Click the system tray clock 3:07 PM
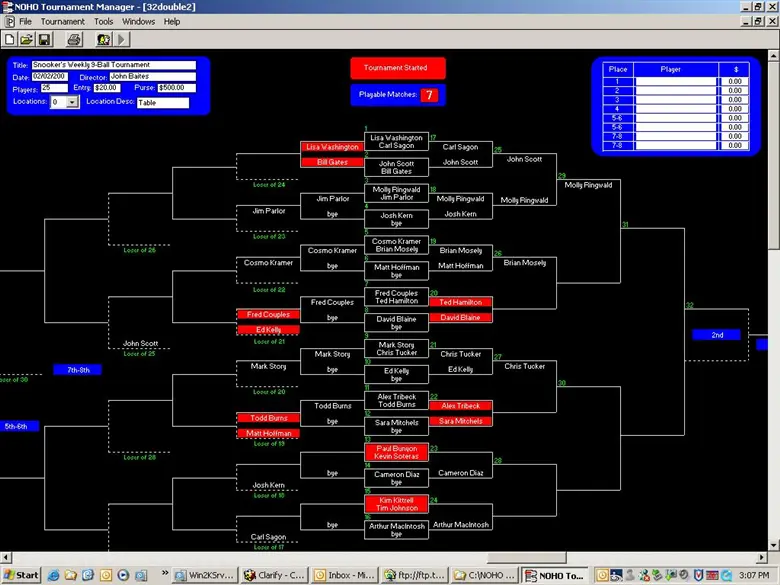780x585 pixels. pos(754,576)
